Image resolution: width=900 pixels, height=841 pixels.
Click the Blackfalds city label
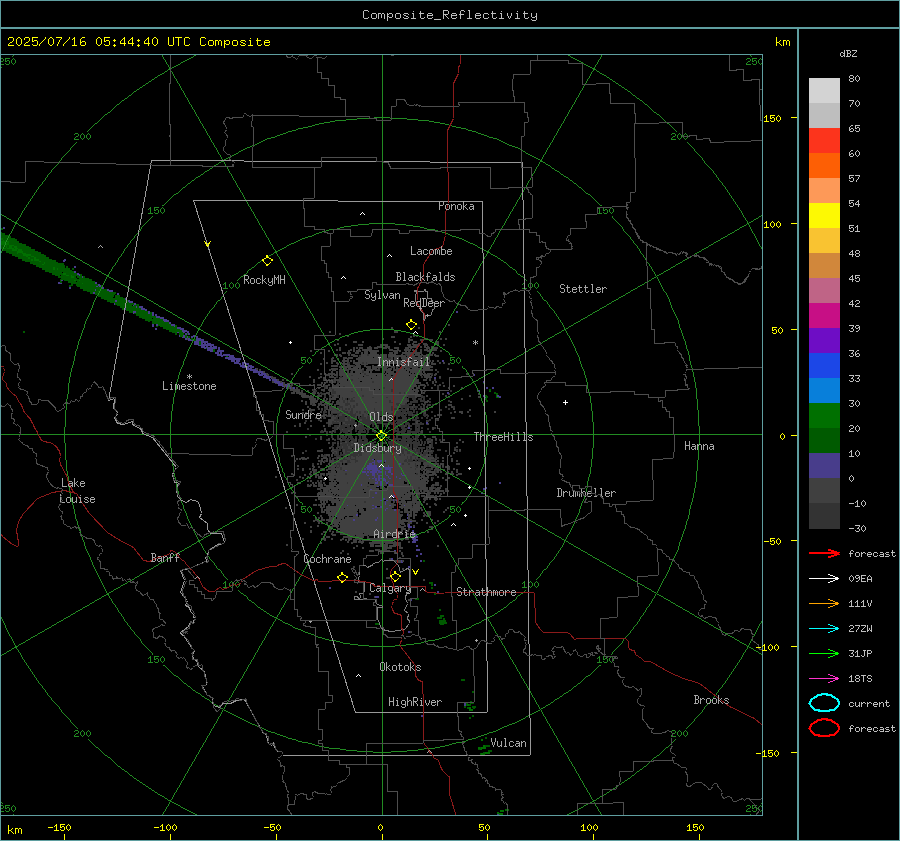(x=425, y=277)
